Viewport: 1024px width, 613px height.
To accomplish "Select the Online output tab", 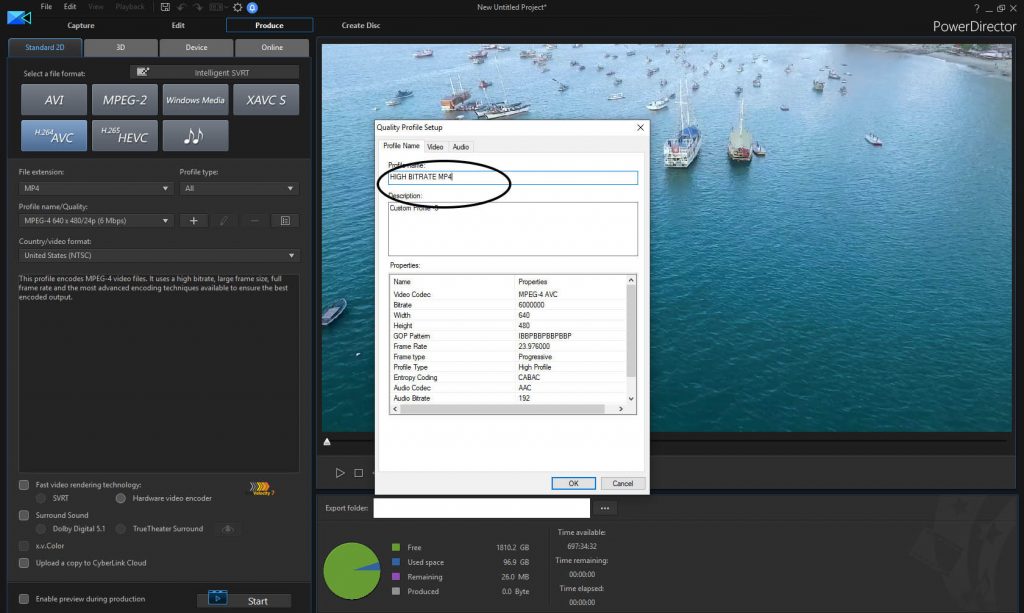I will tap(272, 48).
